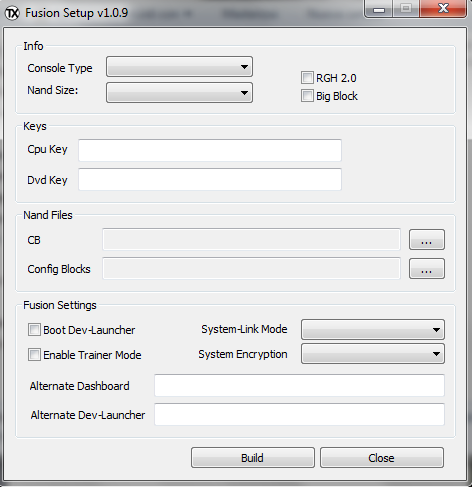Toggle Enable Trainer Mode checkbox
This screenshot has height=487, width=472.
click(34, 355)
